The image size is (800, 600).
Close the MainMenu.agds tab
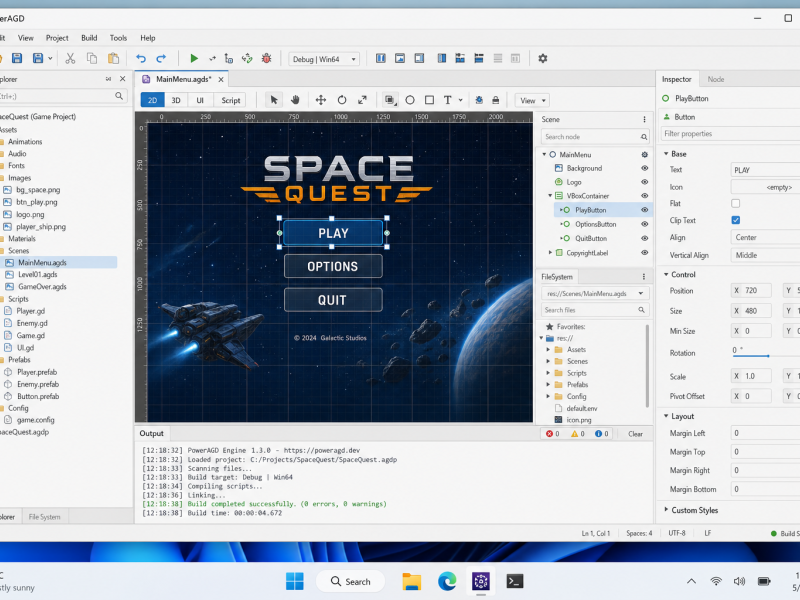221,80
